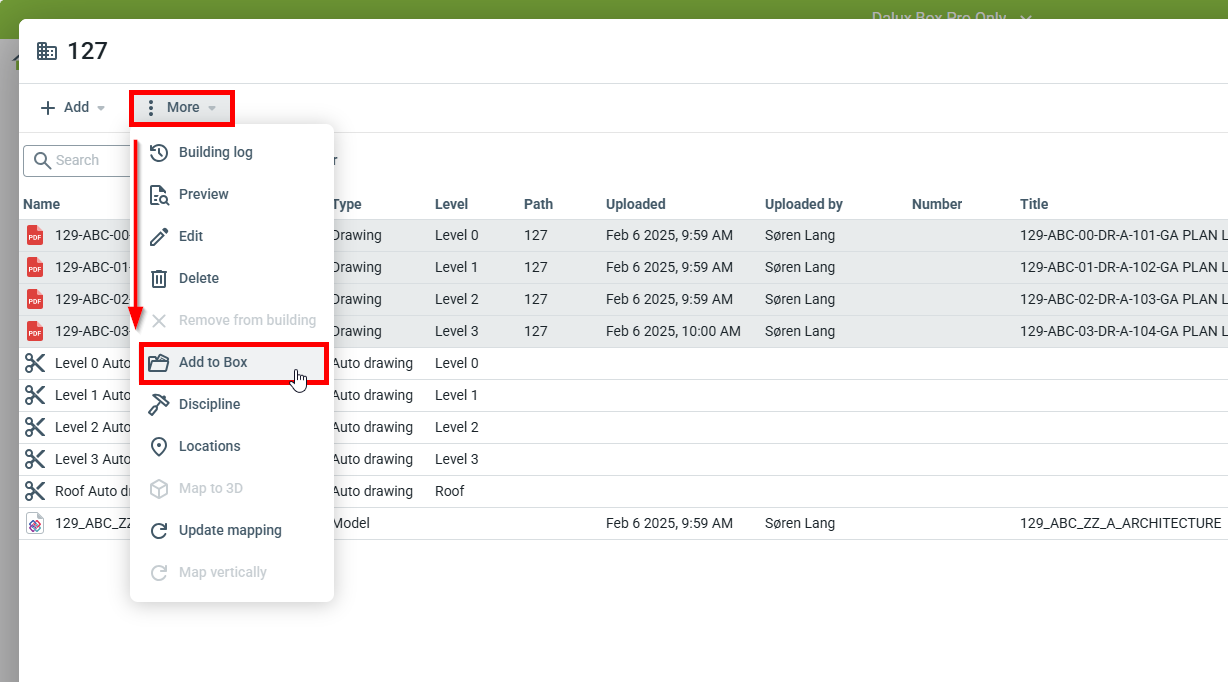This screenshot has height=682, width=1228.
Task: Click the Update mapping refresh icon
Action: (158, 531)
